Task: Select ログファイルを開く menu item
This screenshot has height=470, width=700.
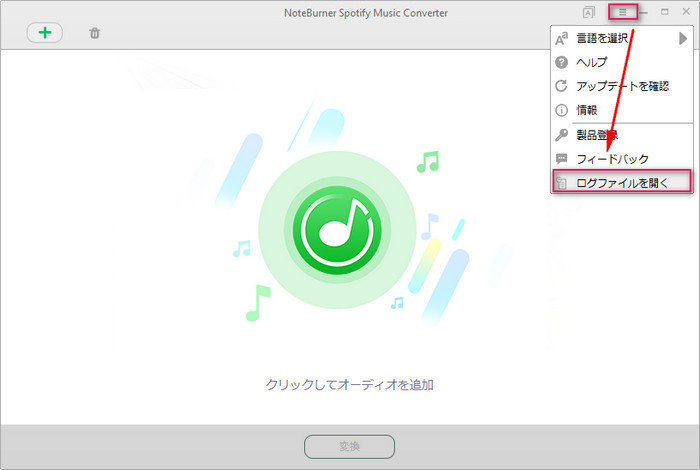Action: coord(622,182)
